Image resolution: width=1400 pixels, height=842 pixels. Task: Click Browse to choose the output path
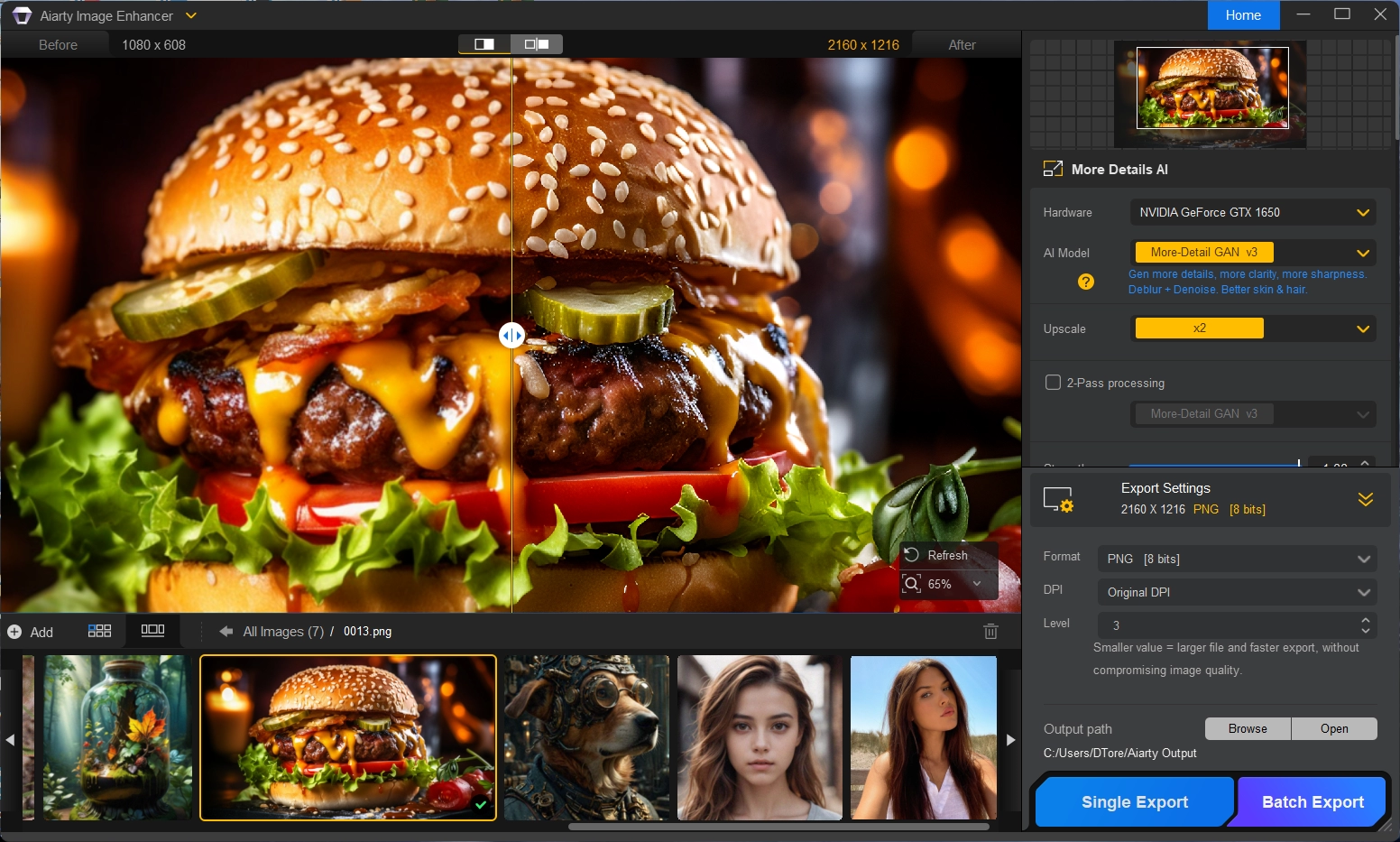pos(1248,728)
